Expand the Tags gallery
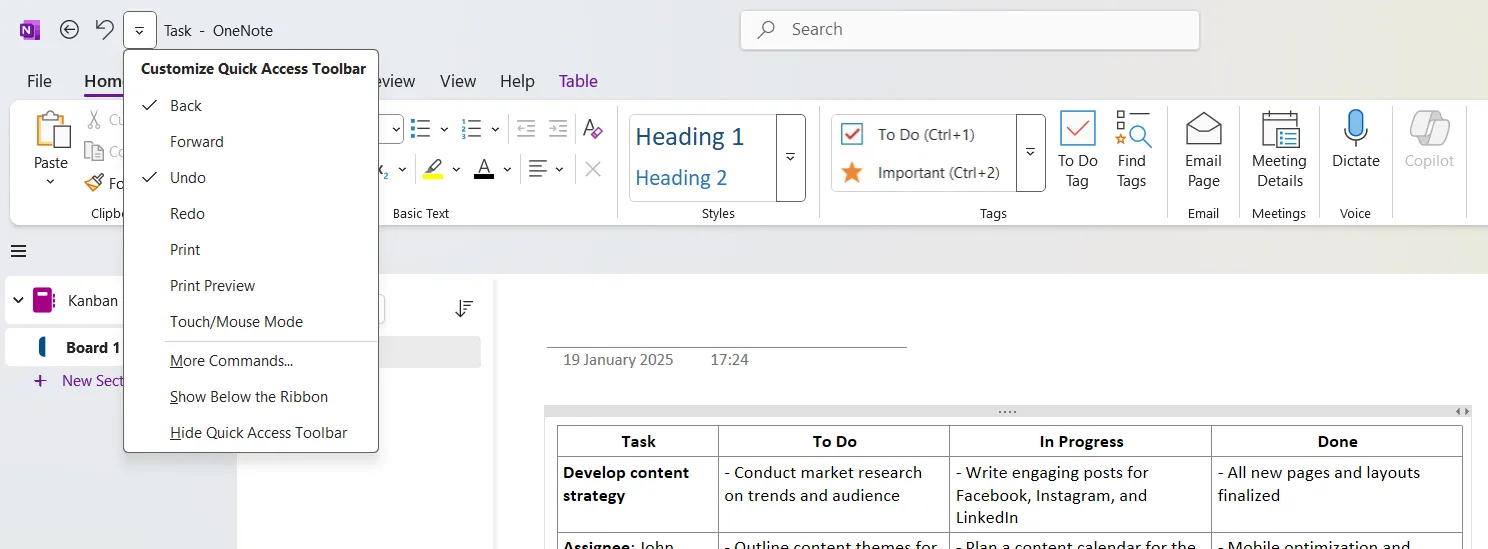Viewport: 1488px width, 549px height. click(x=1030, y=153)
